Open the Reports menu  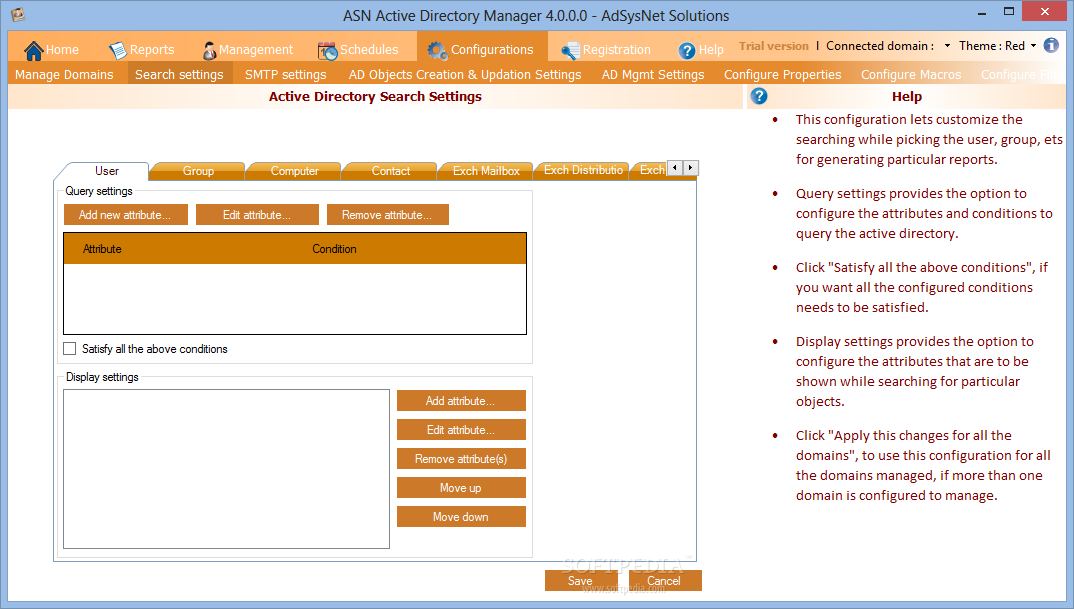142,50
